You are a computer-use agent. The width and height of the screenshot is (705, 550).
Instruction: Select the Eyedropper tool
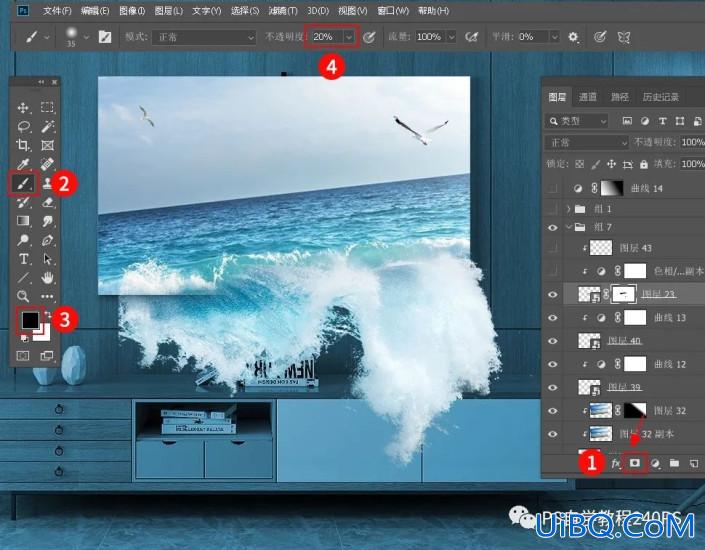[23, 164]
